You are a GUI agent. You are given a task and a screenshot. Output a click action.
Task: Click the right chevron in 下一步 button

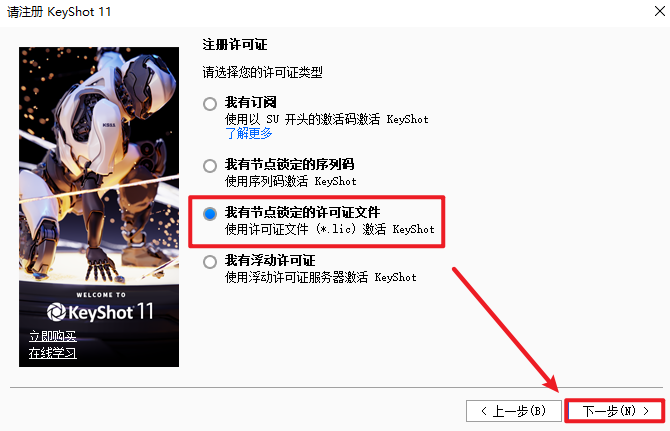point(646,411)
